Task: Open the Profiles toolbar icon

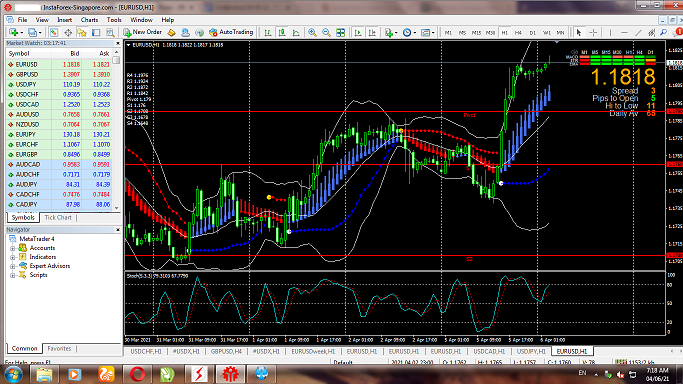Action: pos(33,32)
